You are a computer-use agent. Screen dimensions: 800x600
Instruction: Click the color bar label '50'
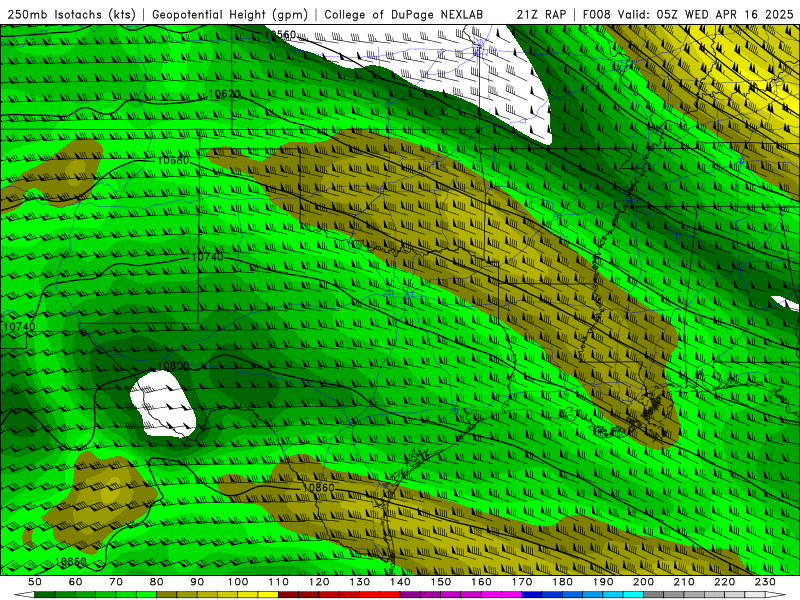click(35, 582)
